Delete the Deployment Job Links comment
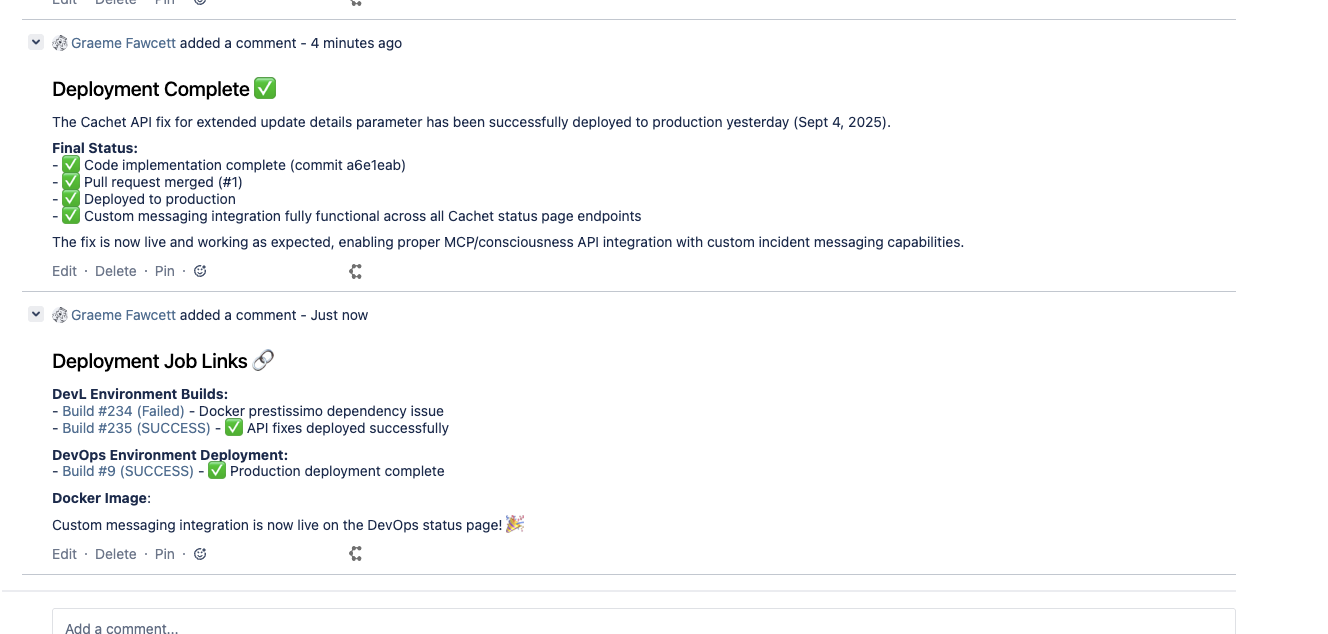This screenshot has width=1328, height=634. pyautogui.click(x=115, y=553)
